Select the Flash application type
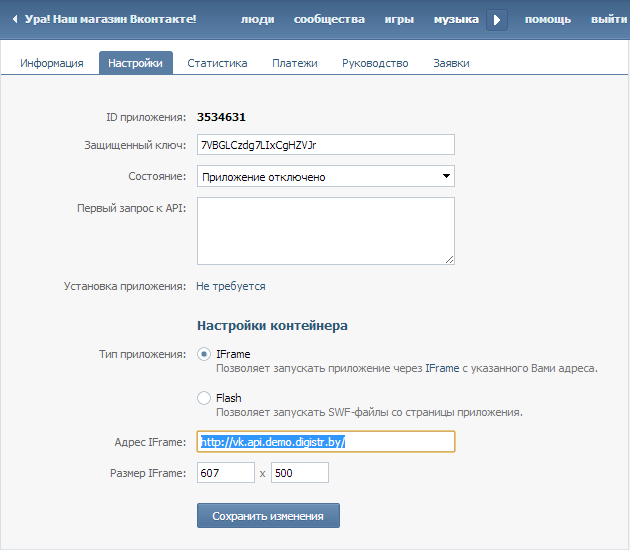 [x=204, y=398]
